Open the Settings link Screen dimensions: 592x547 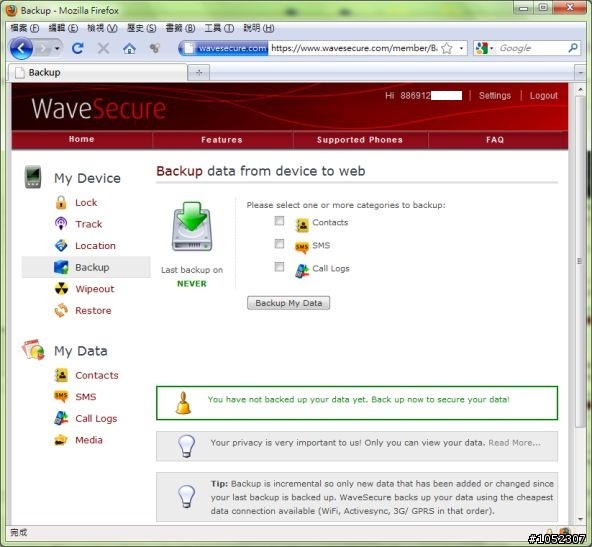coord(495,96)
